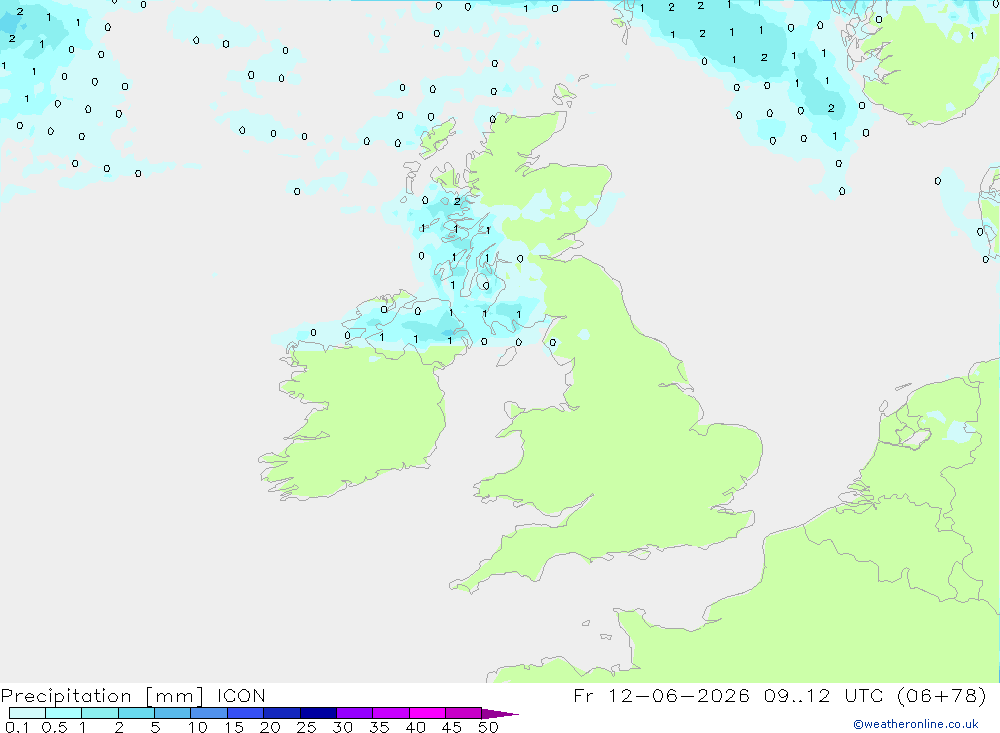Screen dimensions: 1000x733
Task: Click the '0.1' legend scale value
Action: 17,727
